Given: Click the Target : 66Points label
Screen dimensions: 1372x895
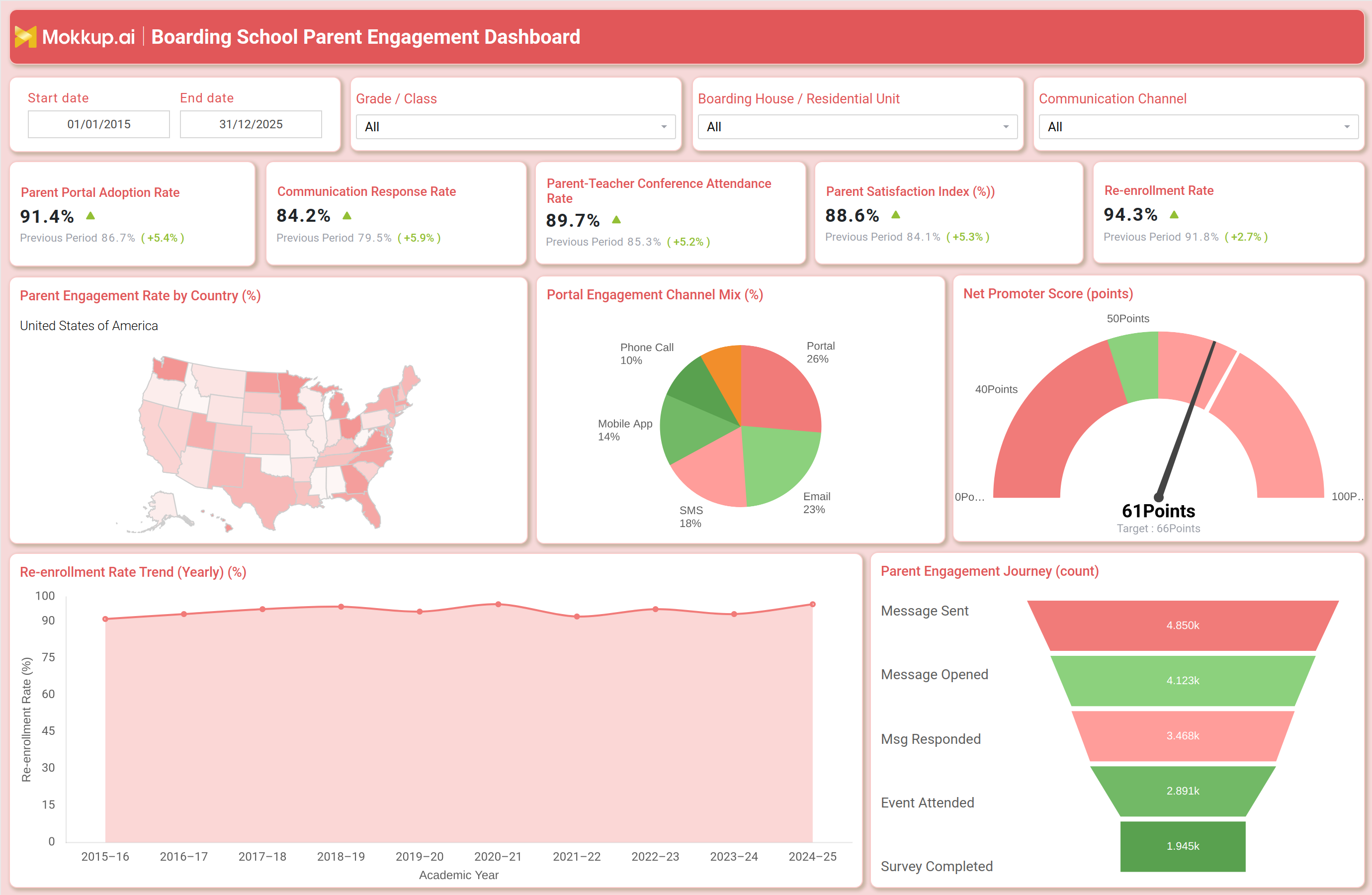Looking at the screenshot, I should pyautogui.click(x=1158, y=528).
